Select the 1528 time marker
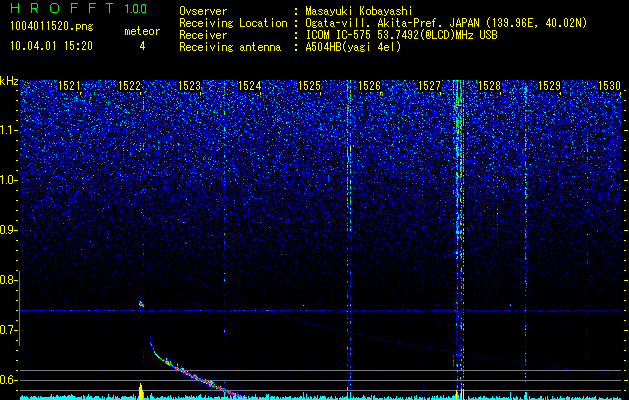The width and height of the screenshot is (629, 400). [489, 86]
